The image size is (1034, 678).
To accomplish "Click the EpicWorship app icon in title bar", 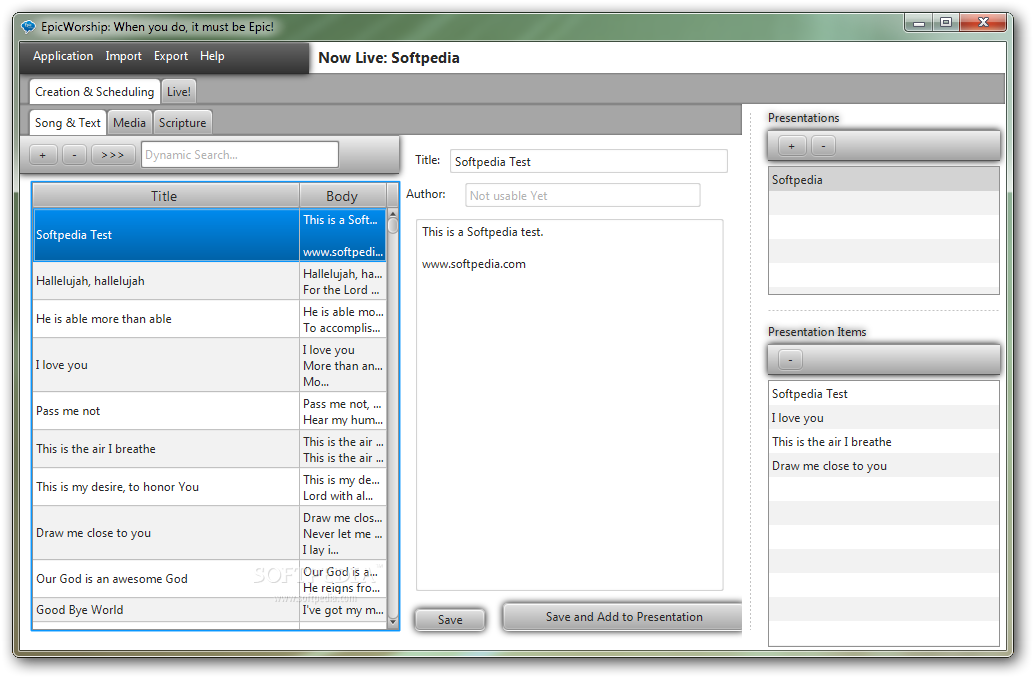I will (28, 27).
